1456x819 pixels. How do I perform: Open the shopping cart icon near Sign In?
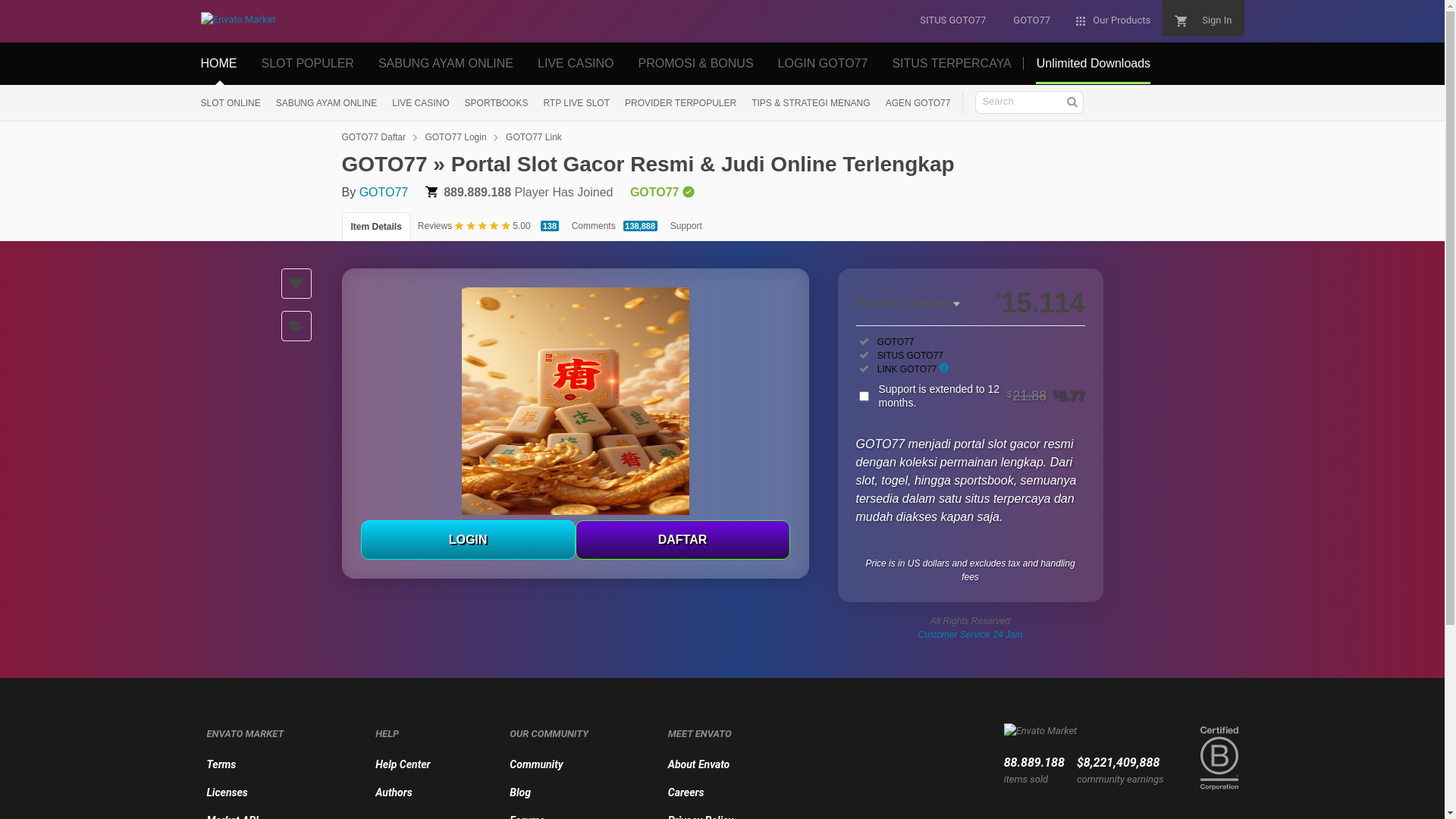coord(1181,21)
